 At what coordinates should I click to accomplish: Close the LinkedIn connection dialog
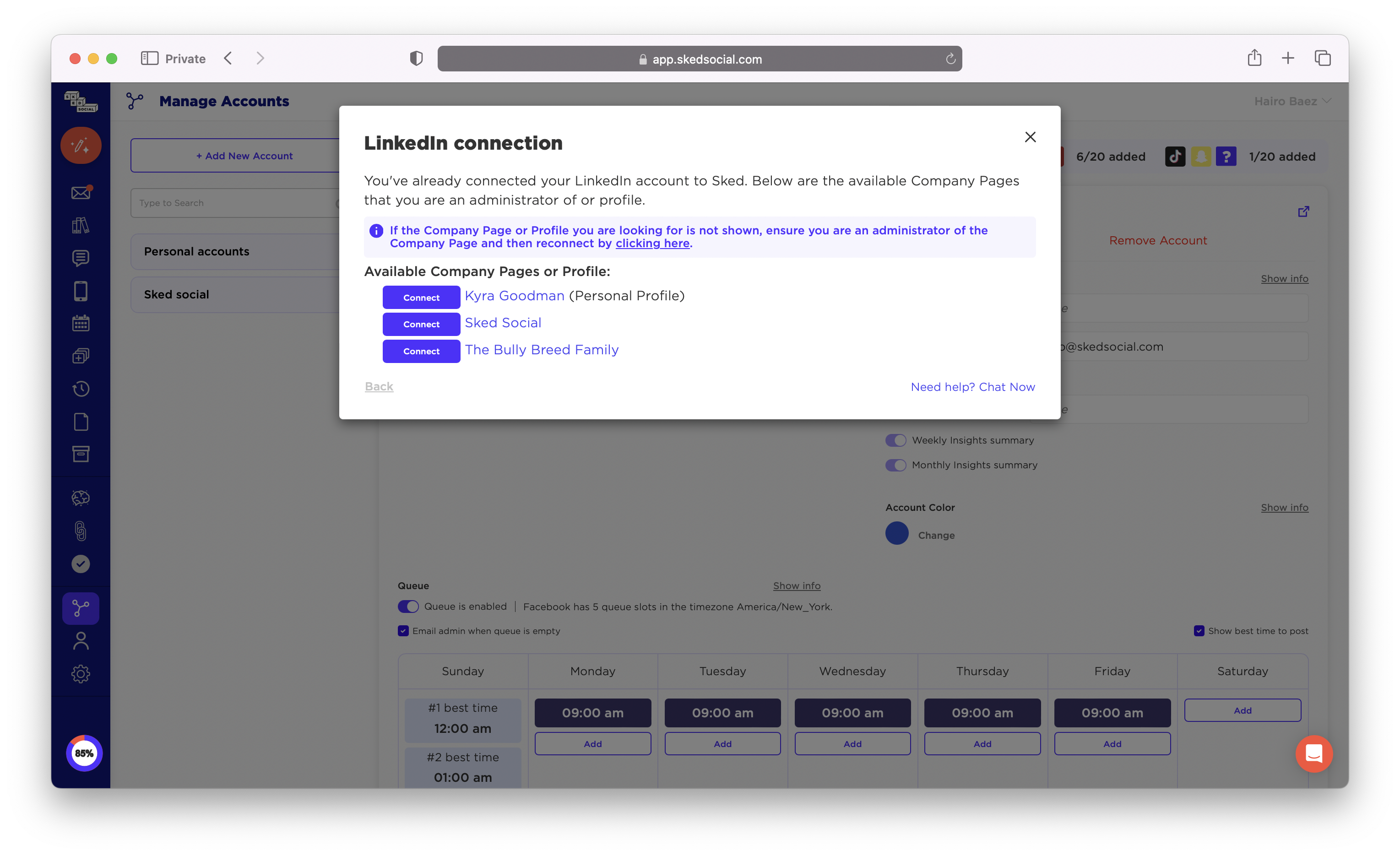(x=1030, y=137)
